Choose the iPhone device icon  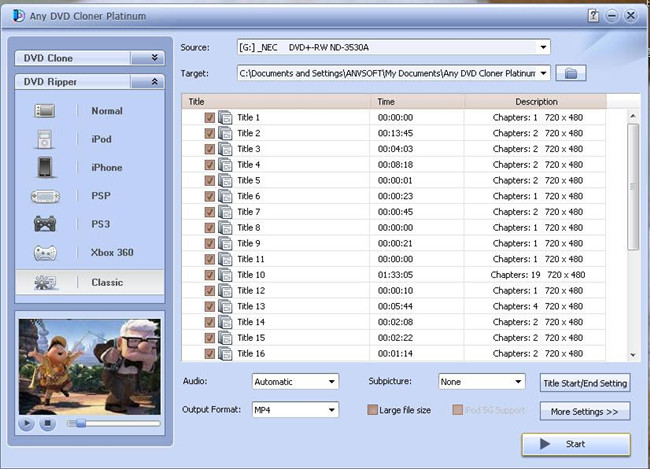(45, 168)
